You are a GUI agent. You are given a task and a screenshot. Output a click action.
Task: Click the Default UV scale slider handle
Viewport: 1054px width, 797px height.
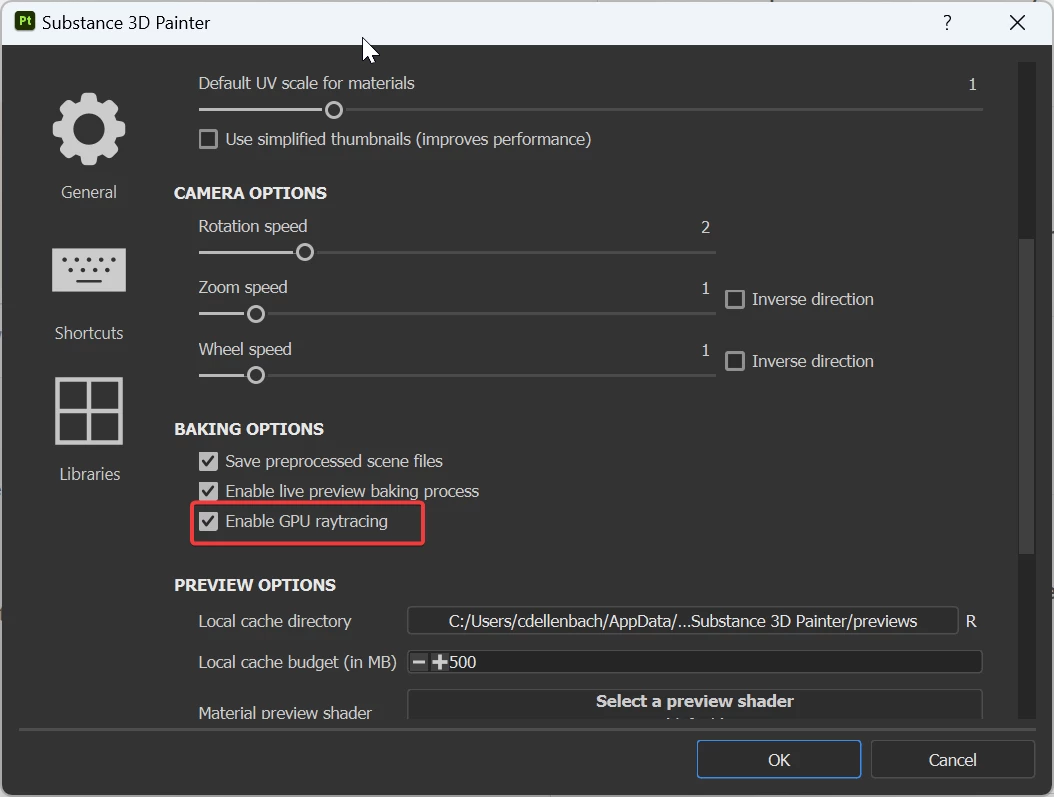[x=334, y=110]
